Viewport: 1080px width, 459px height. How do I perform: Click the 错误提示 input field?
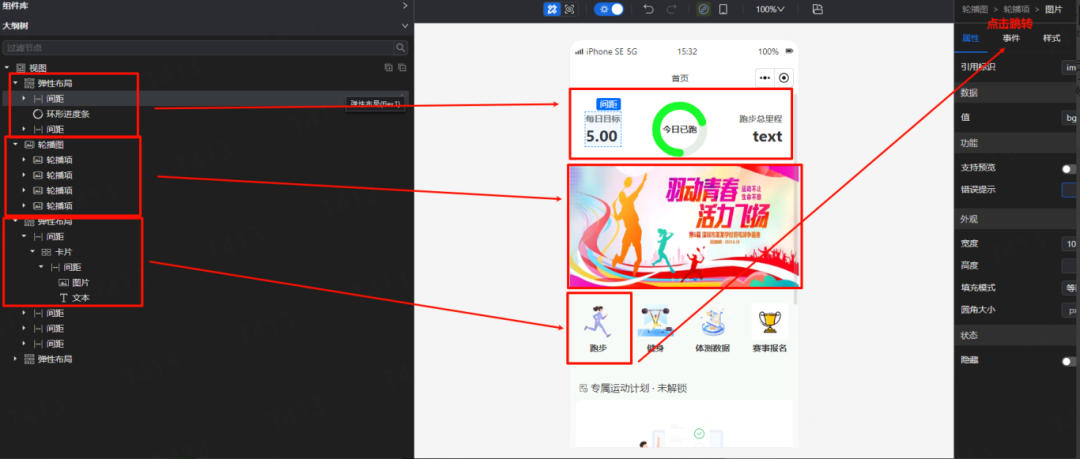(1070, 190)
